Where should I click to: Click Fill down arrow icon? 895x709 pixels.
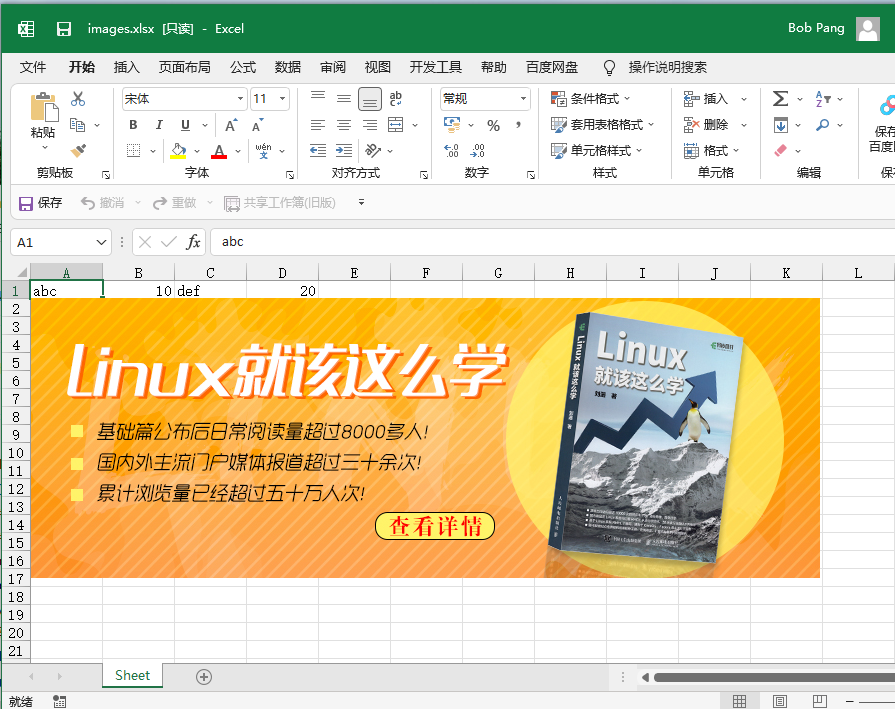click(780, 125)
